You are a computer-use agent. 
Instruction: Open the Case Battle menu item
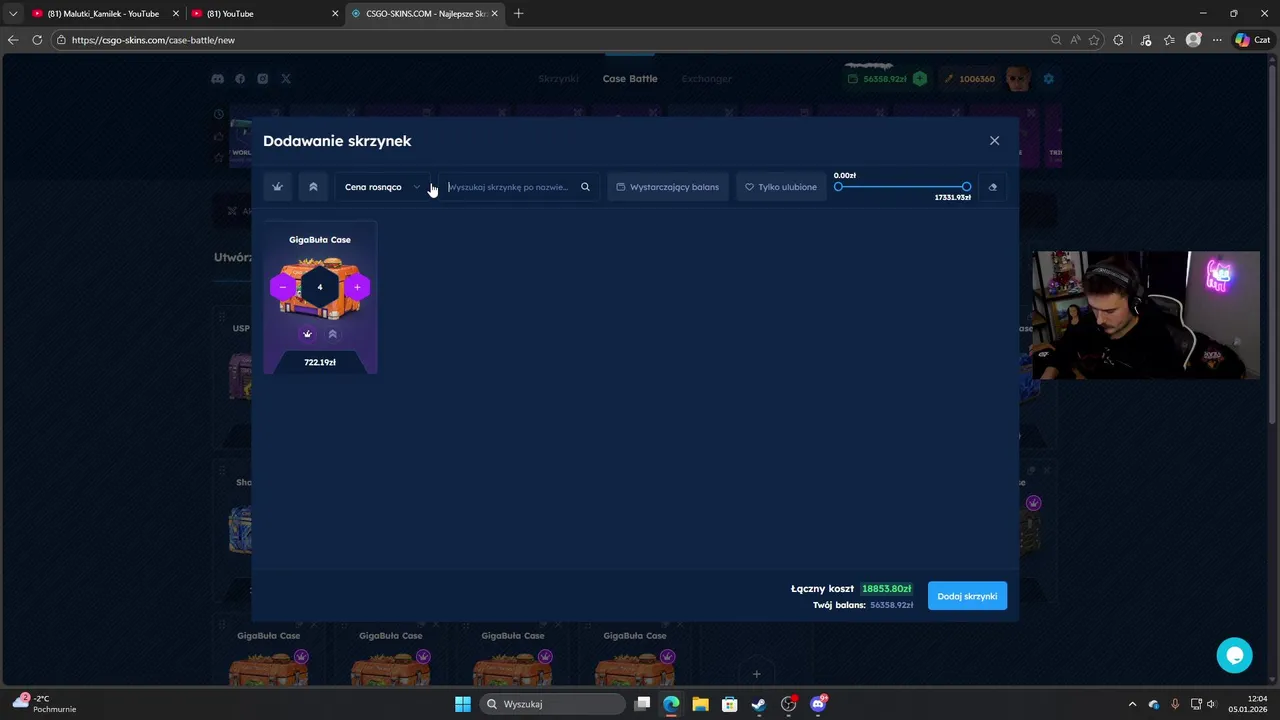pos(630,79)
